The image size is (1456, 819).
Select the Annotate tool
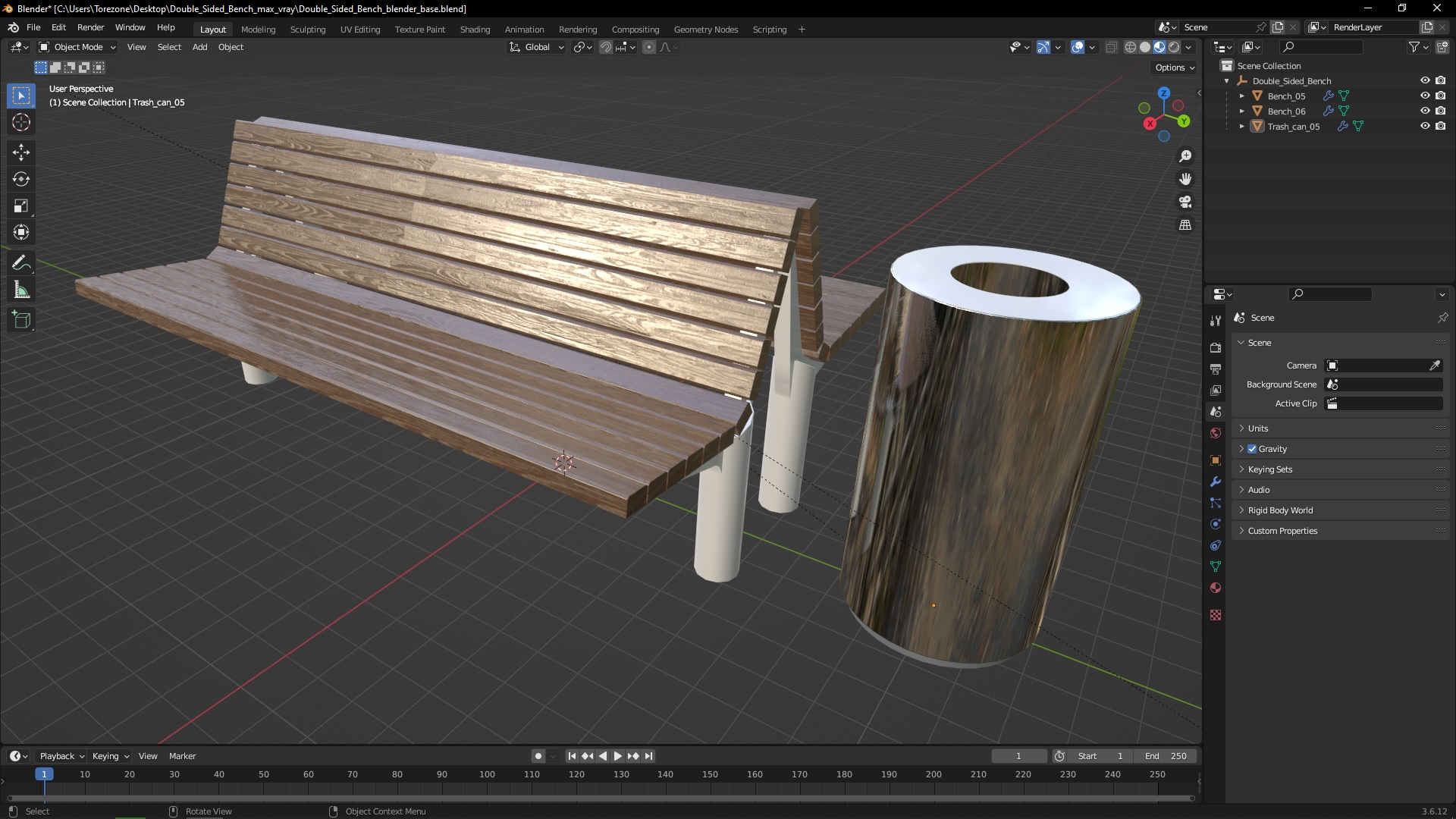[x=21, y=263]
